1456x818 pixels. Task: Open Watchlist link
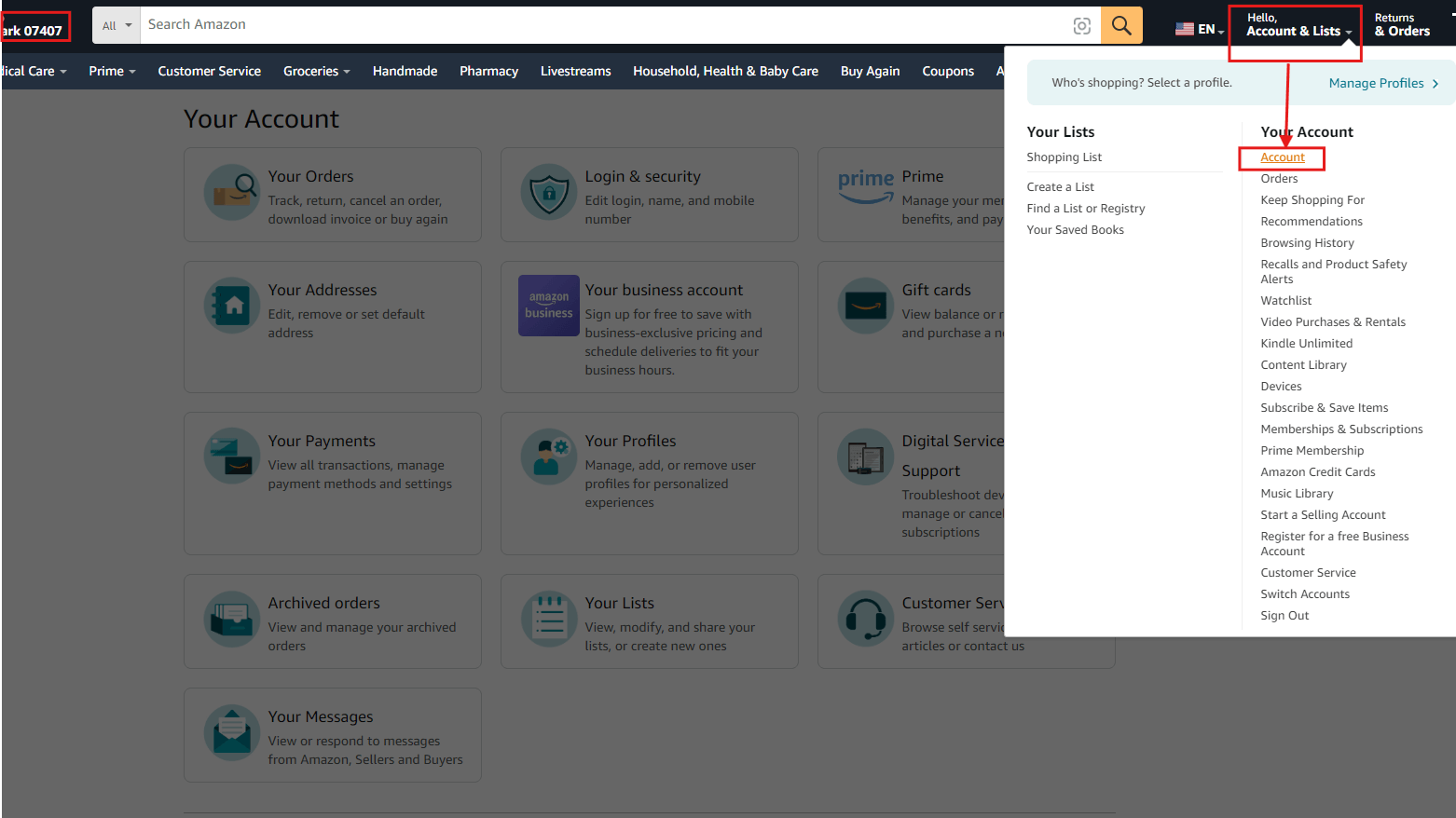pos(1286,301)
